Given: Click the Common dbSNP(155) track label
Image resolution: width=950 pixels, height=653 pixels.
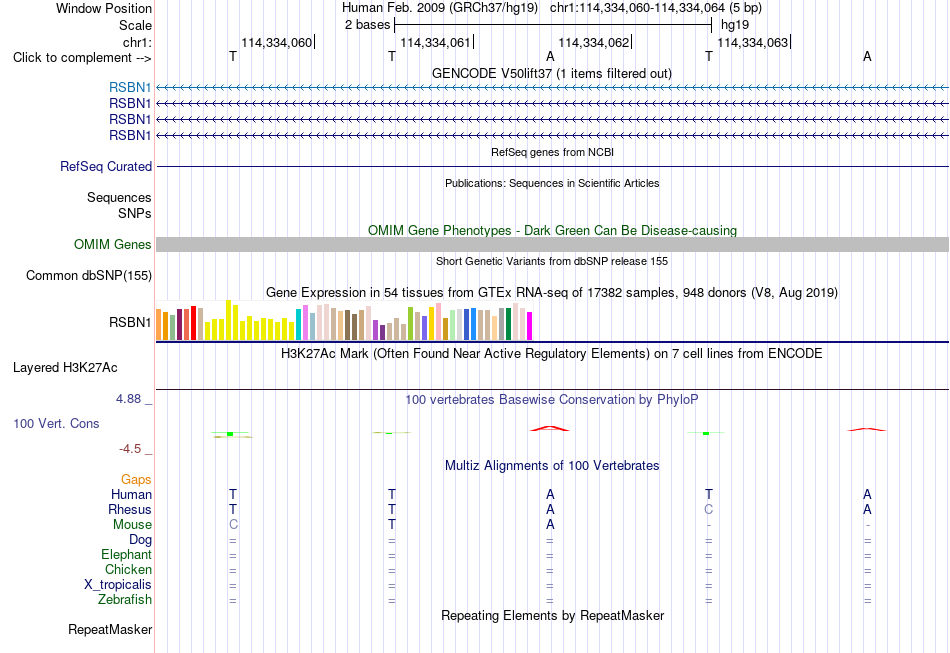Looking at the screenshot, I should [x=89, y=276].
